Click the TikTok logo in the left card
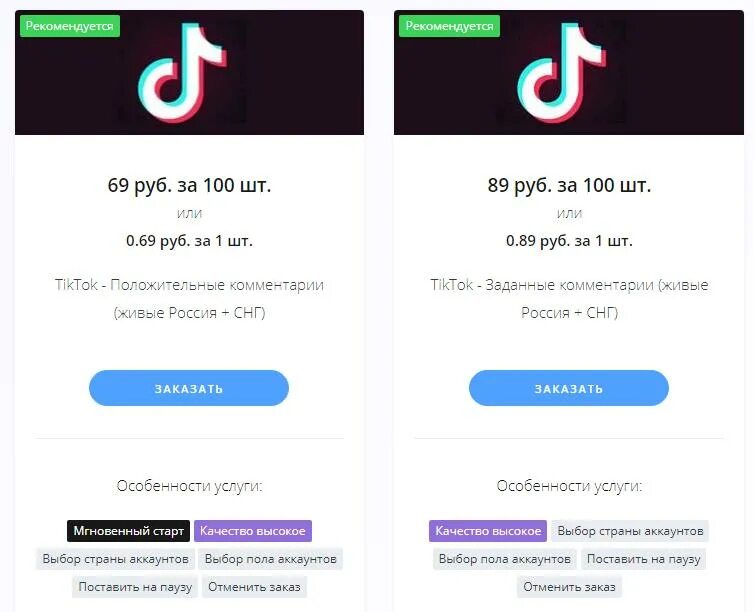The image size is (754, 612). pyautogui.click(x=182, y=73)
